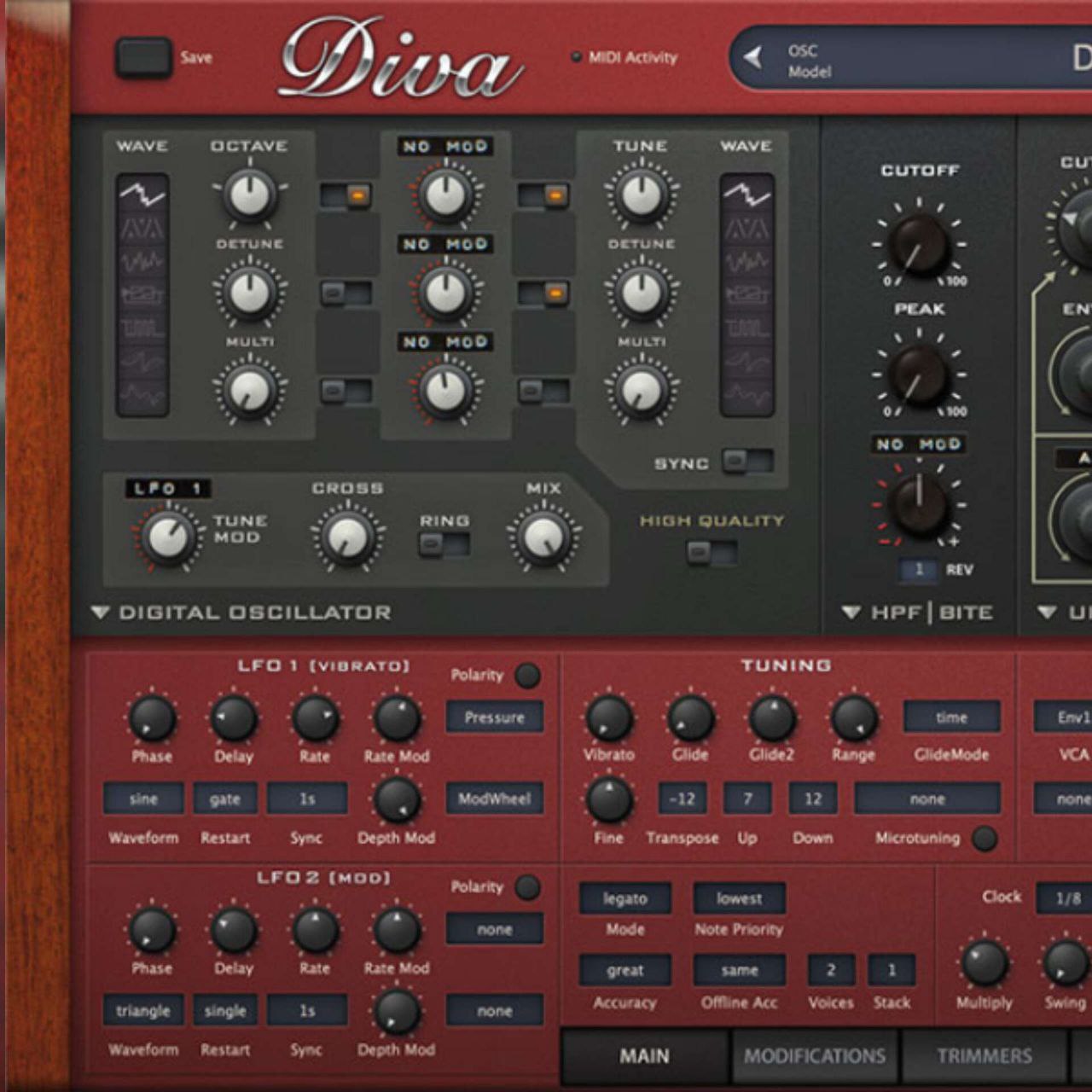Click the HPF PEAK knob
Image resolution: width=1092 pixels, height=1092 pixels.
(919, 375)
